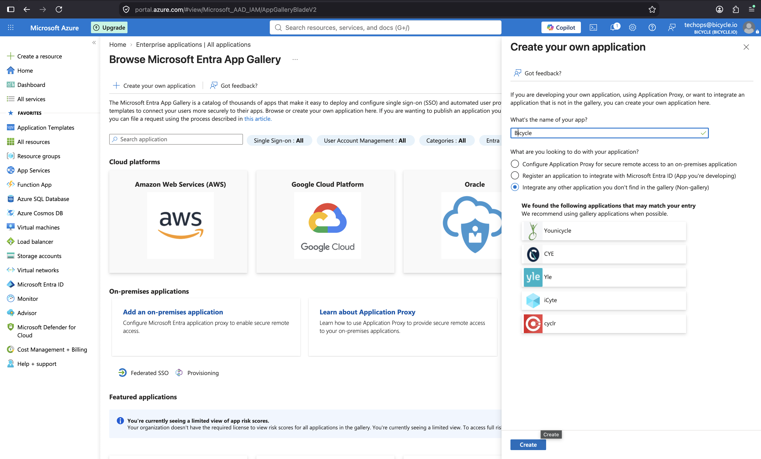Click the Upgrade button
The image size is (761, 459).
coord(109,28)
